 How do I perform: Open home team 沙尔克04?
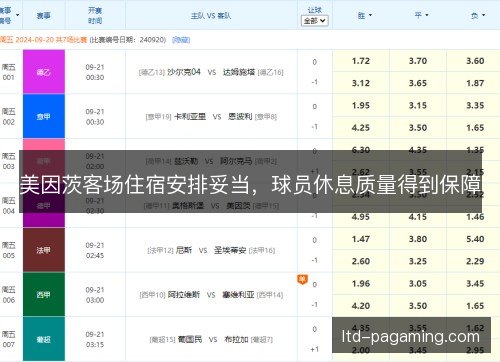click(x=184, y=72)
